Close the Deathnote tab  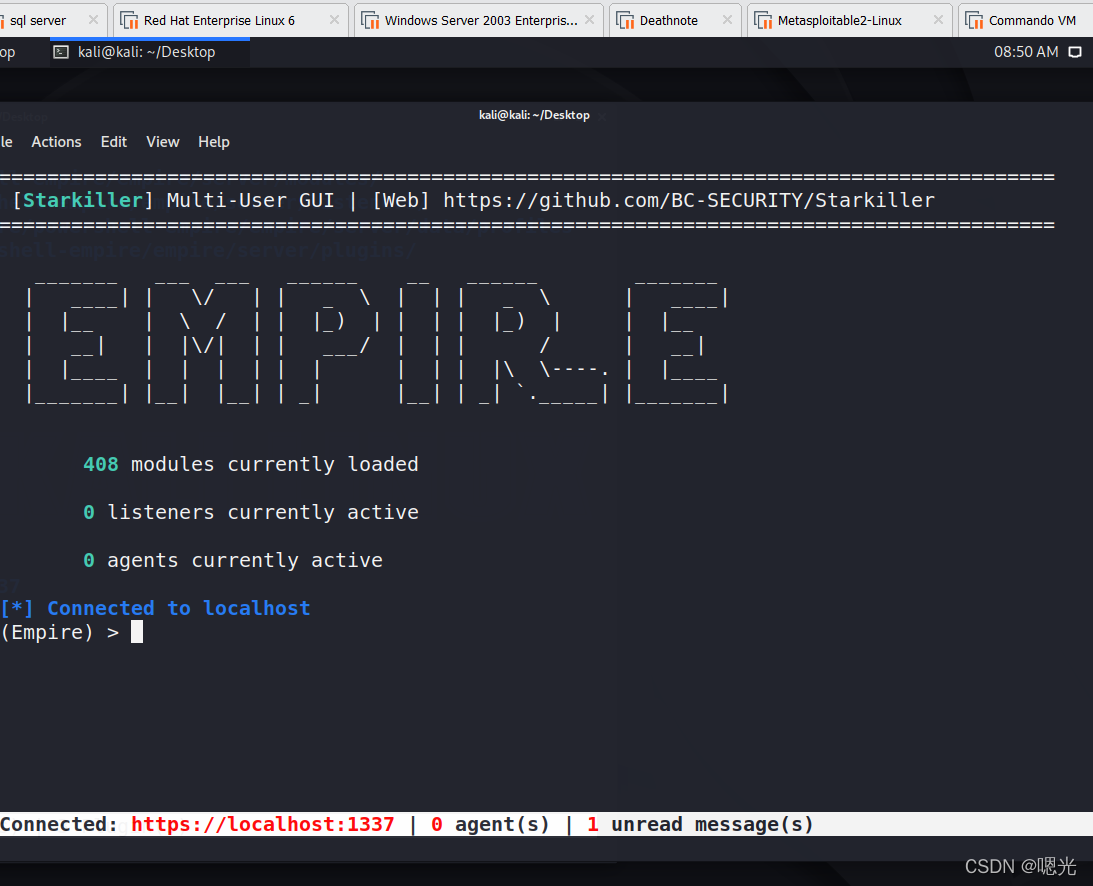pos(727,20)
